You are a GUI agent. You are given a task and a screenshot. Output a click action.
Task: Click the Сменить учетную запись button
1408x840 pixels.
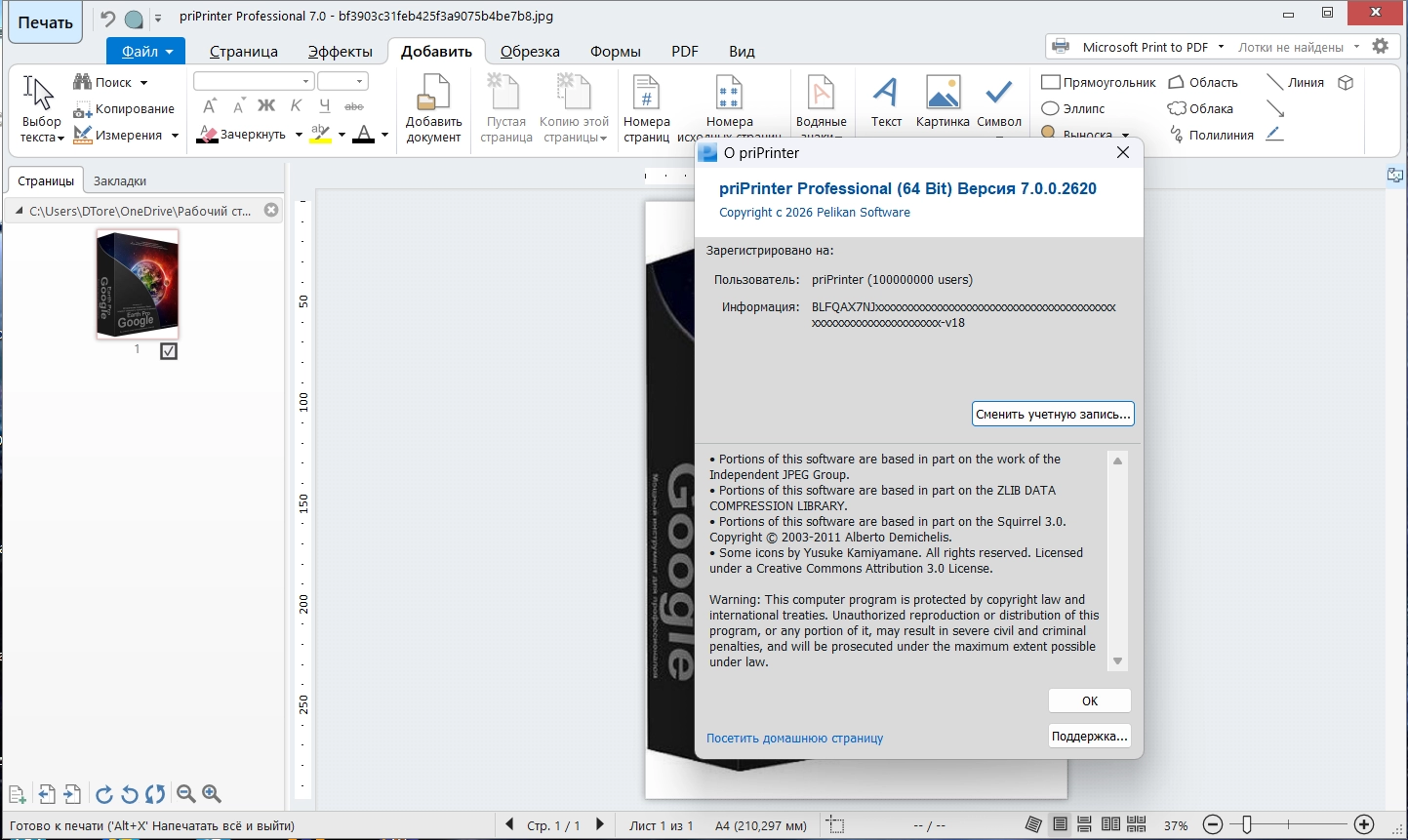(1053, 414)
